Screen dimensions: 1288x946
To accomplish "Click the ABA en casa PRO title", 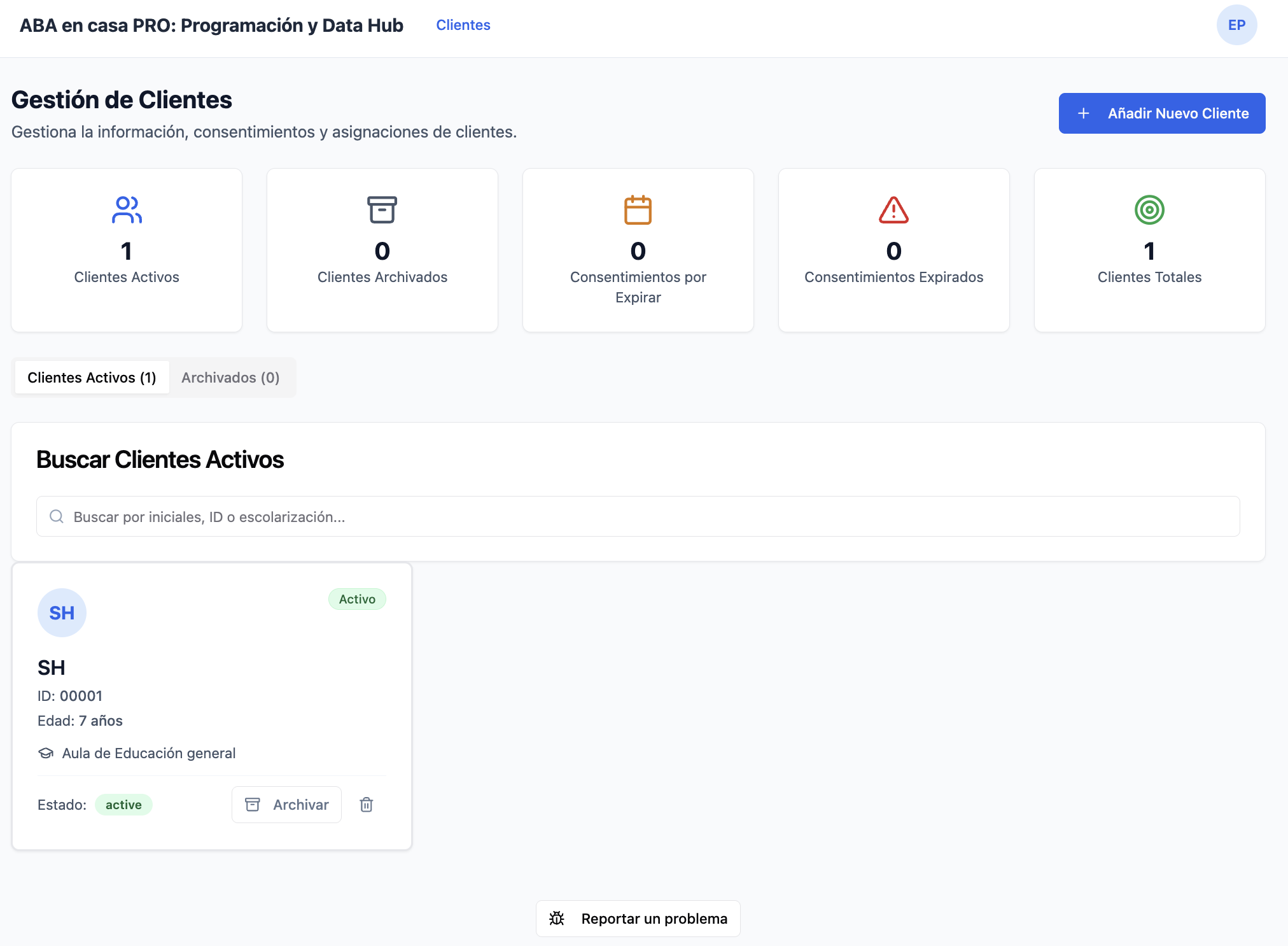I will (x=211, y=25).
